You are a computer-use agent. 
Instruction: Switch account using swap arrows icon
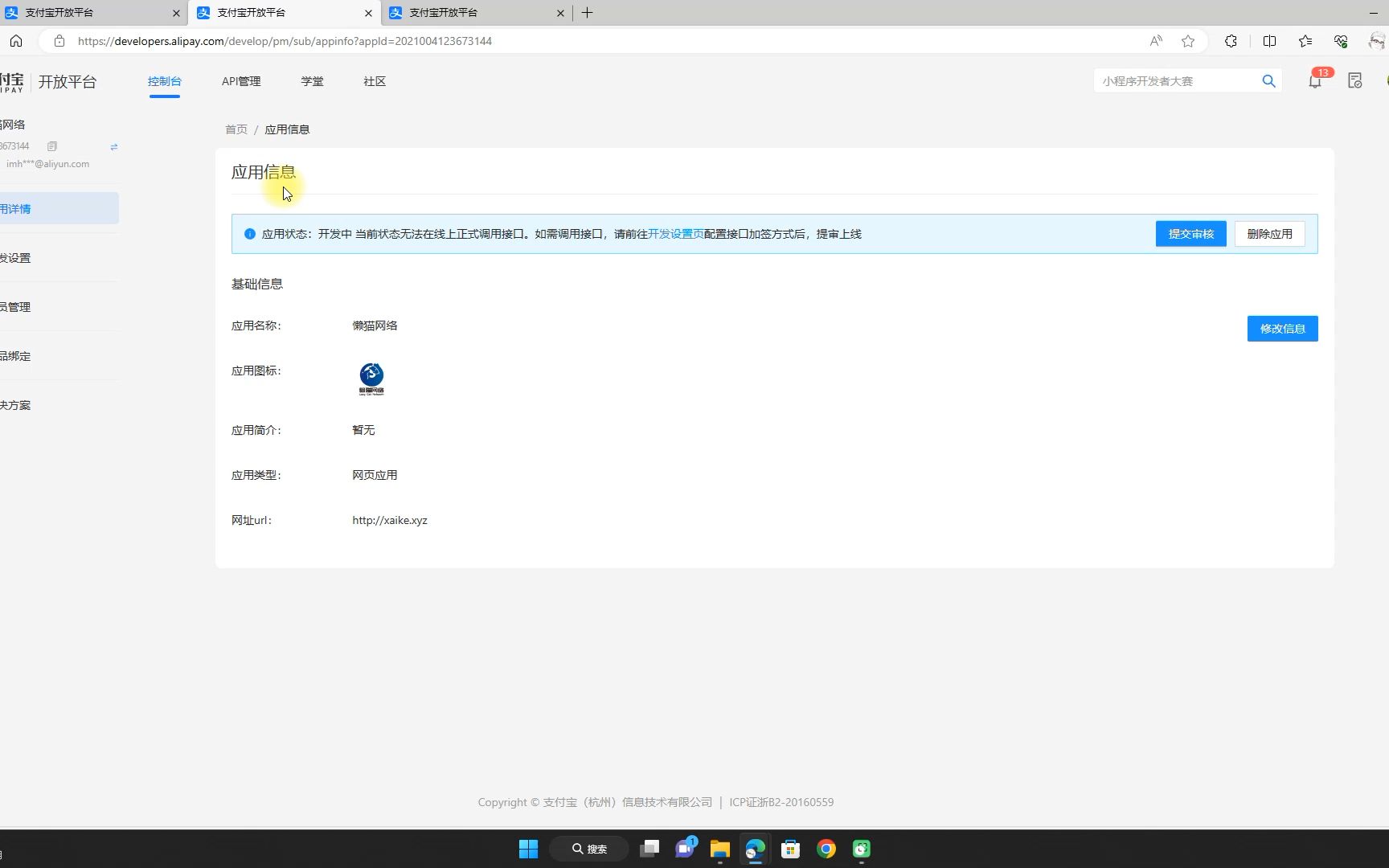click(114, 146)
